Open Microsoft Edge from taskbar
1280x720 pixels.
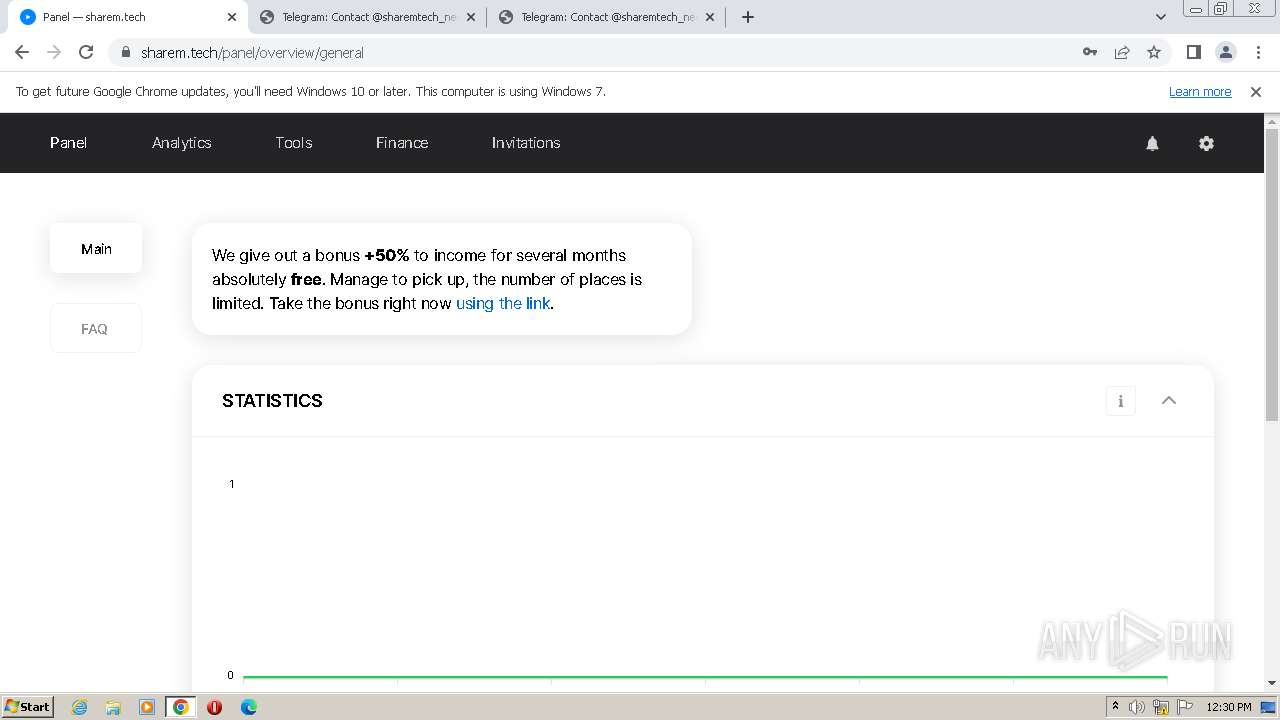tap(249, 707)
